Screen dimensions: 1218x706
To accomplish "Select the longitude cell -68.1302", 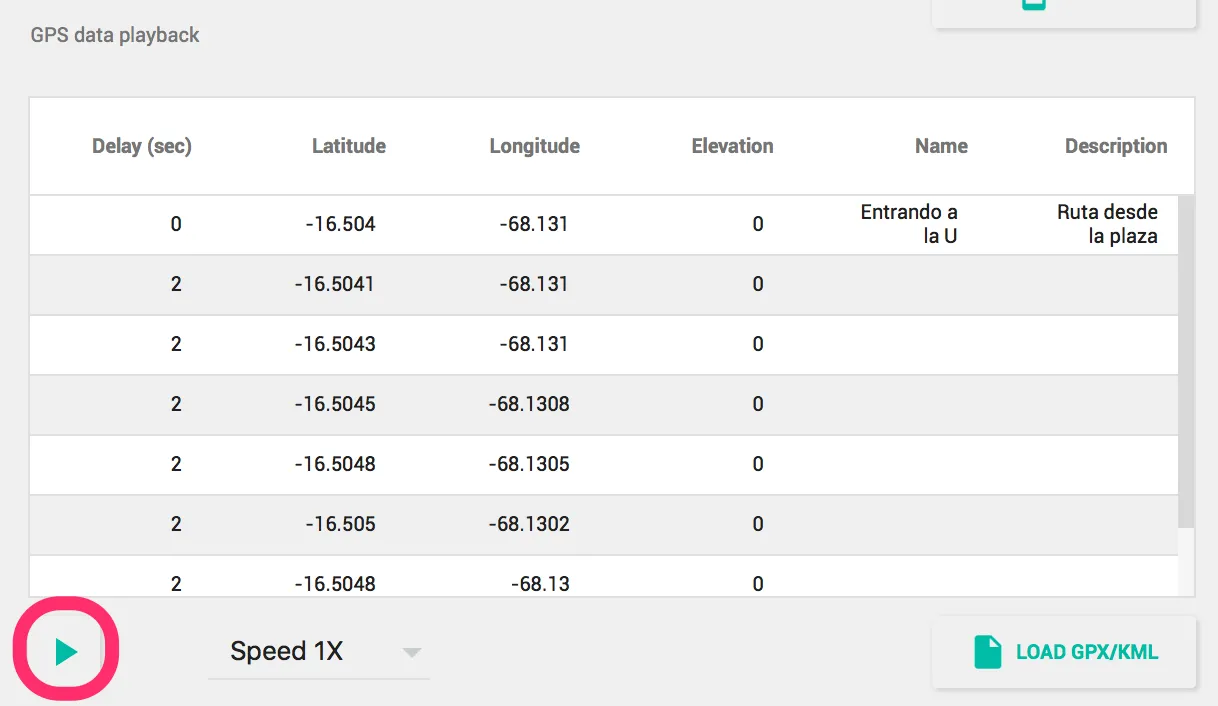I will pyautogui.click(x=529, y=524).
